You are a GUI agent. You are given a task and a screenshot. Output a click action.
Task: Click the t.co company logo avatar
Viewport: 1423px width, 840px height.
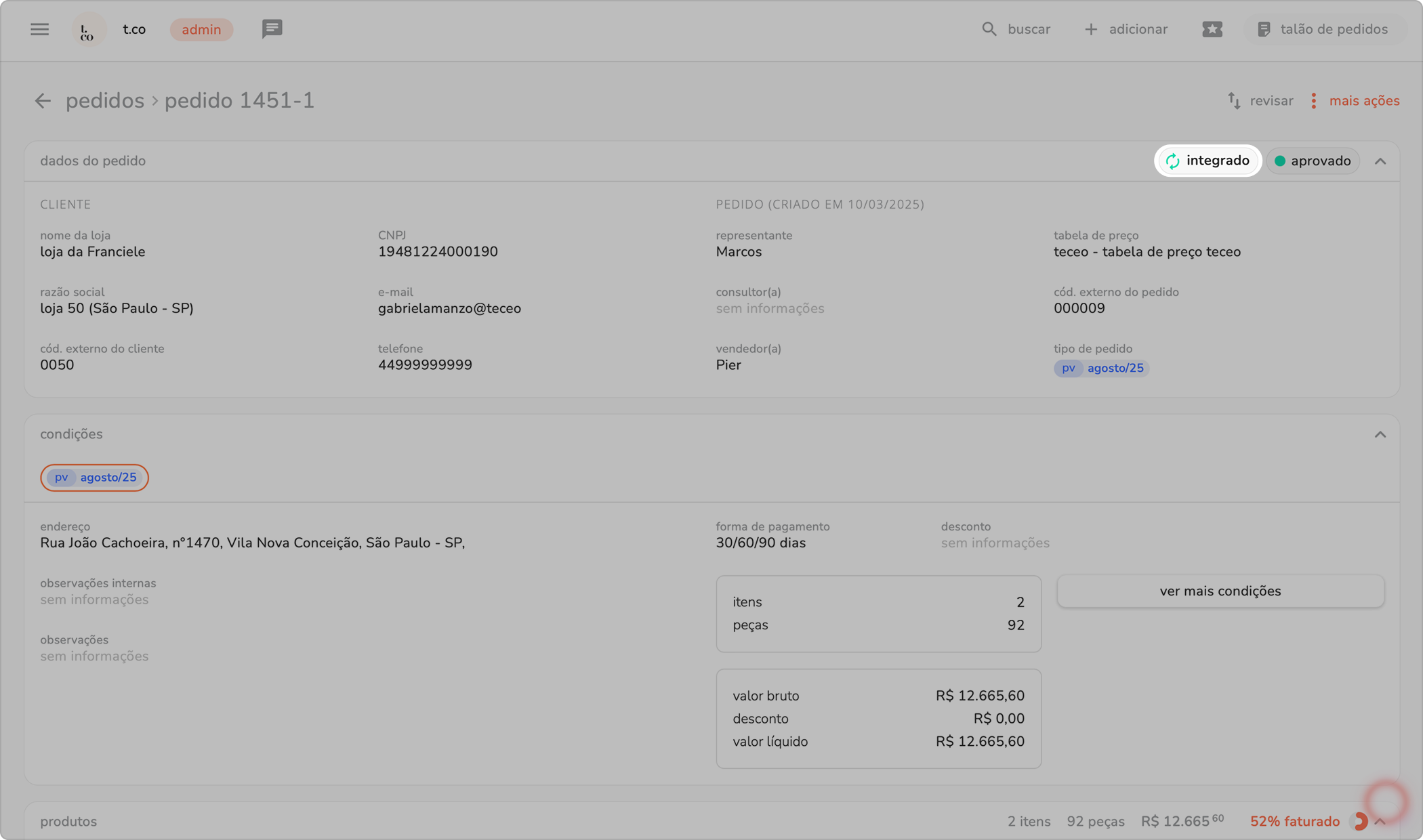[x=88, y=30]
